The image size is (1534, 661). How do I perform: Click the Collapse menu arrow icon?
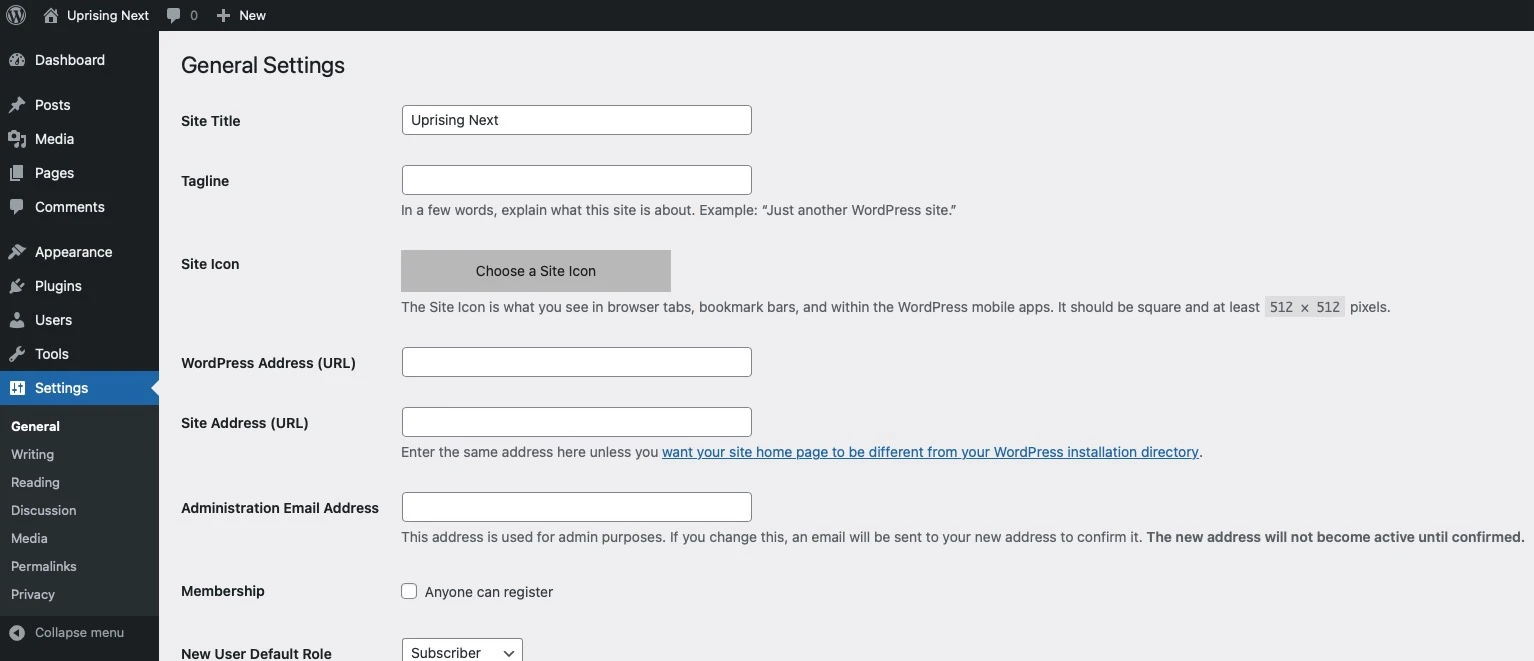point(17,633)
